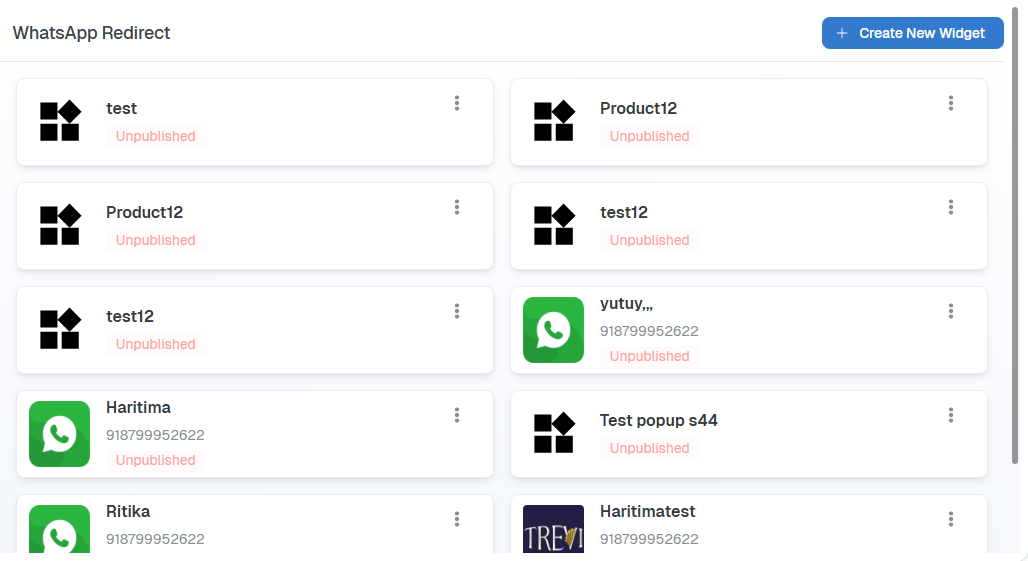Click the phone number on the Haritima card

tap(155, 435)
